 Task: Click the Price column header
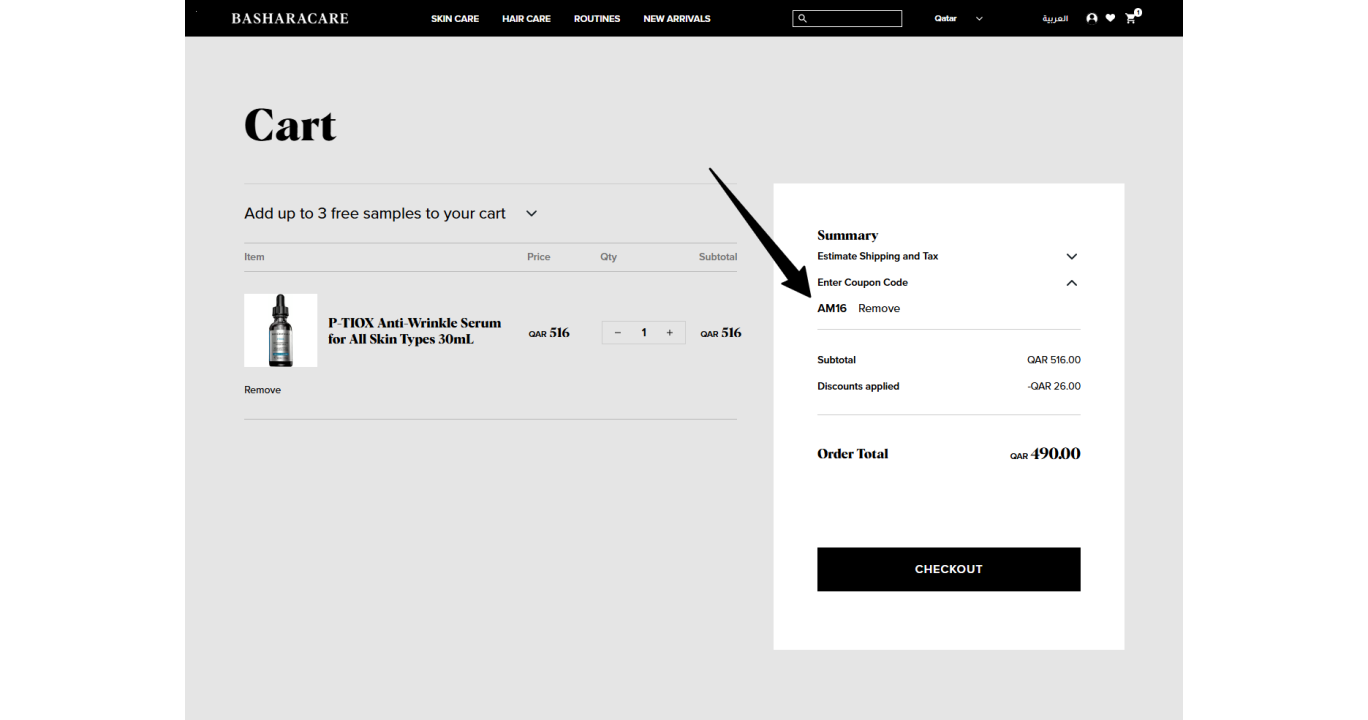539,257
